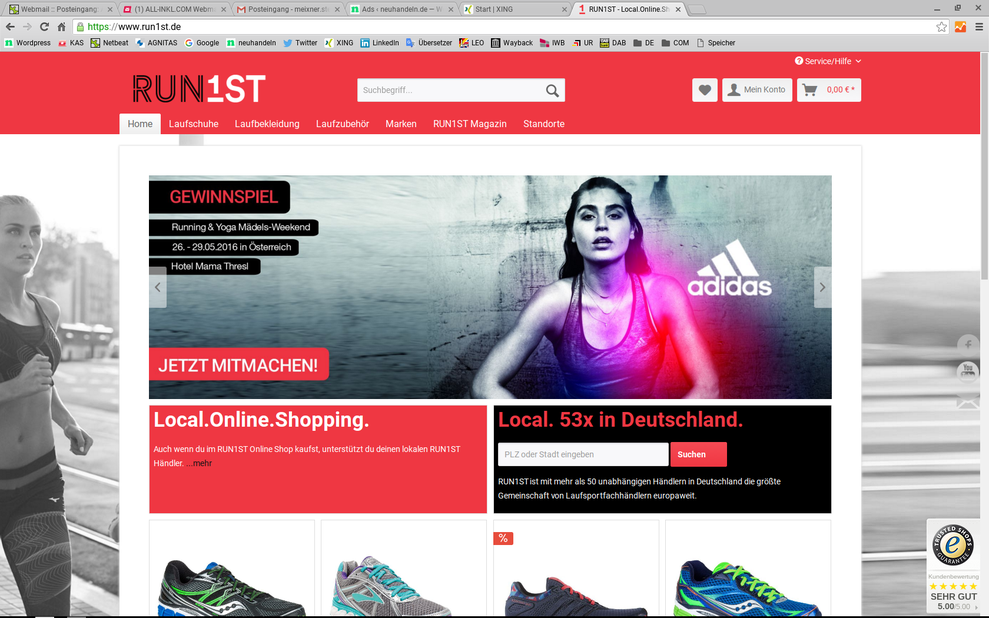
Task: Open Speicher bookmark
Action: [716, 43]
